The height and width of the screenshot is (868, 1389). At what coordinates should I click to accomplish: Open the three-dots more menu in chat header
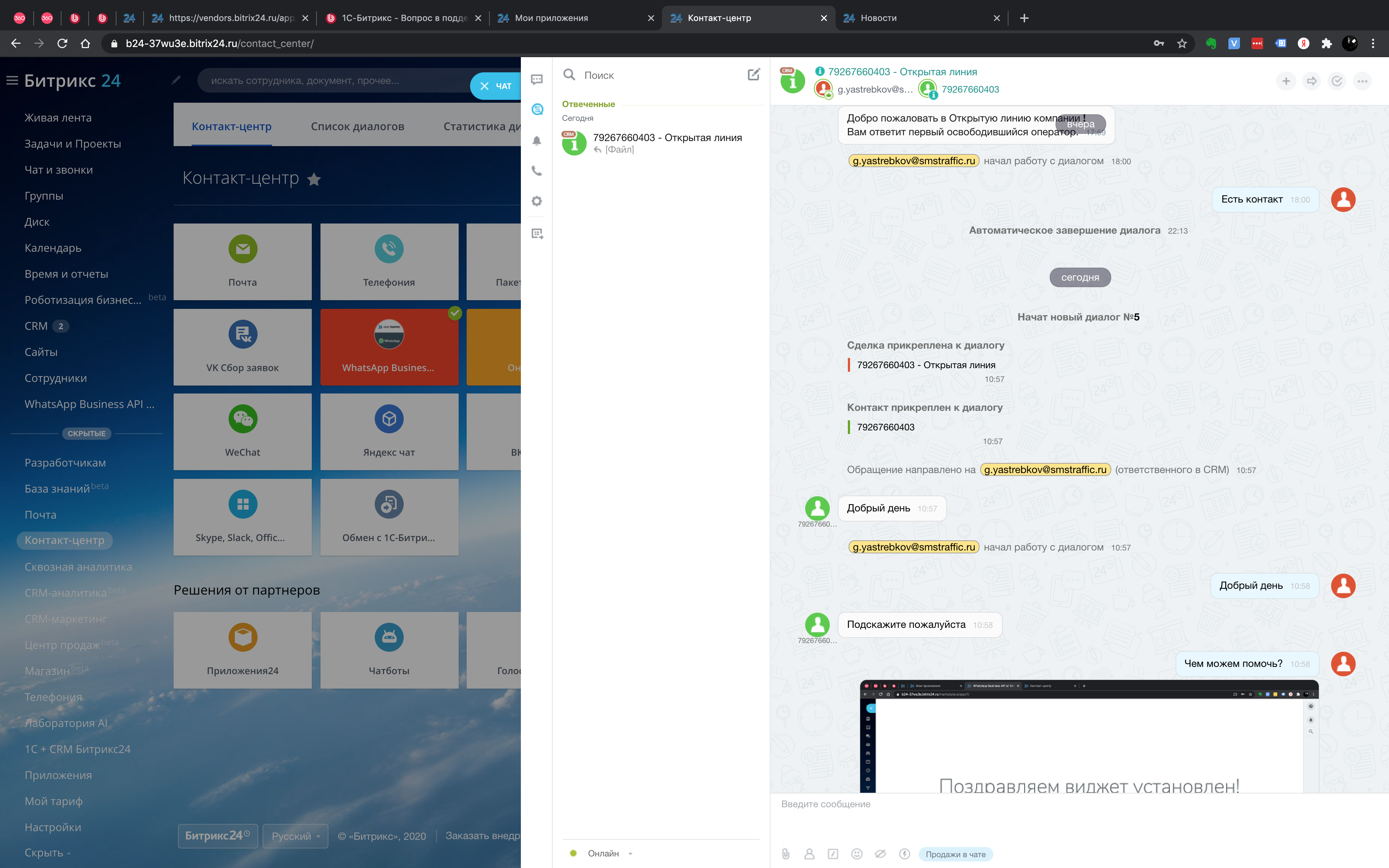[x=1362, y=81]
